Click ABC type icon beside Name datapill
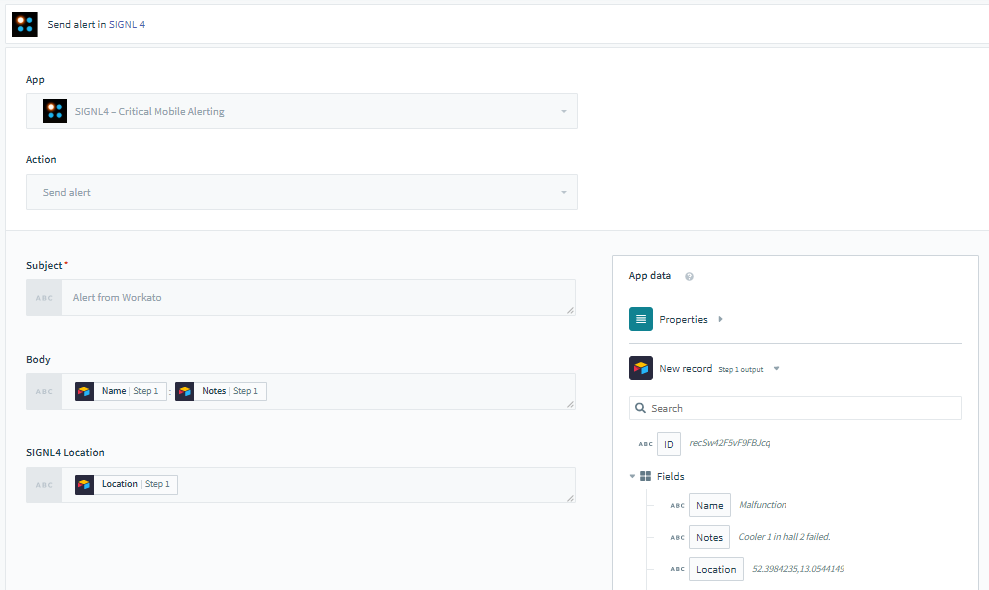 [677, 505]
